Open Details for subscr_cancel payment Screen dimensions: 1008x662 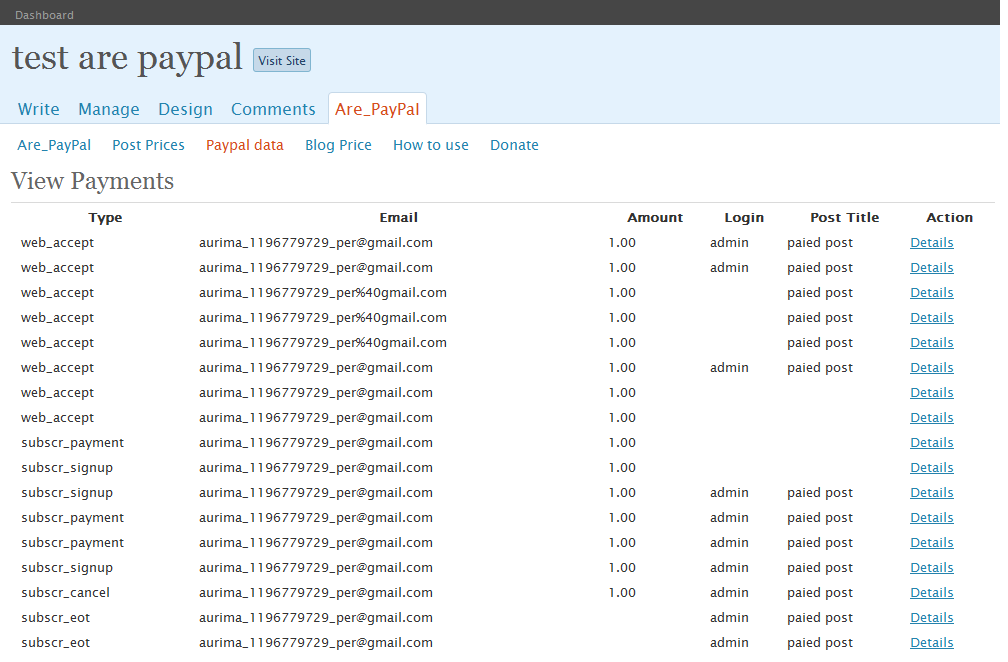click(932, 594)
